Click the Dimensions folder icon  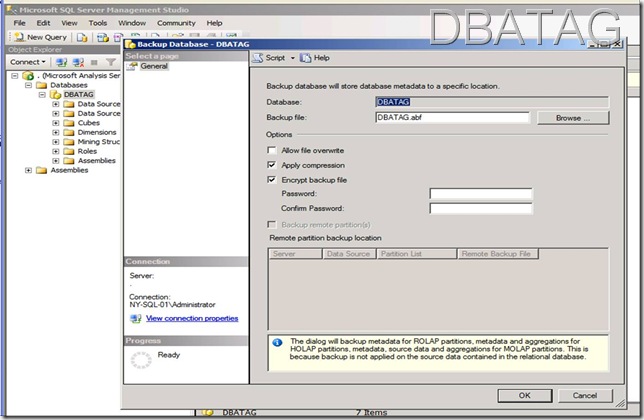coord(69,132)
